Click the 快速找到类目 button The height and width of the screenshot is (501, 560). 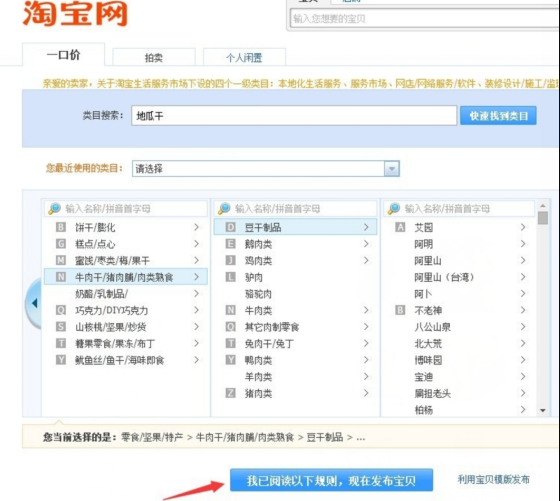pyautogui.click(x=498, y=116)
